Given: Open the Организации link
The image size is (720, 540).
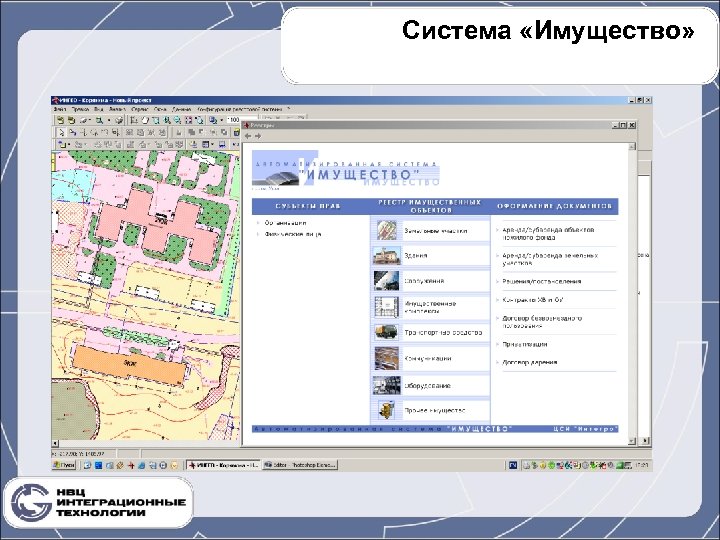Looking at the screenshot, I should click(285, 223).
